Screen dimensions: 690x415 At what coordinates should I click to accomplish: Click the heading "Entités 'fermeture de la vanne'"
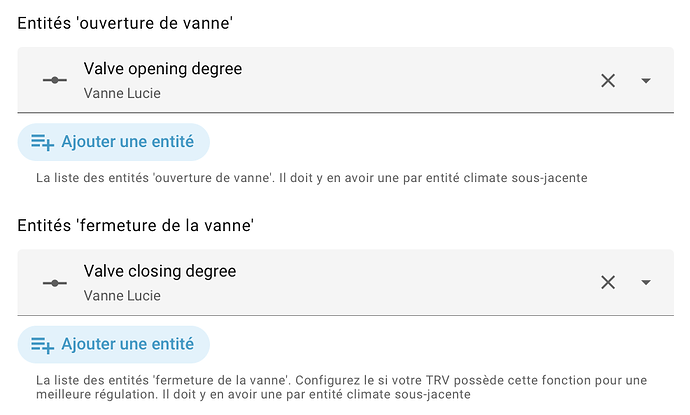[x=136, y=226]
